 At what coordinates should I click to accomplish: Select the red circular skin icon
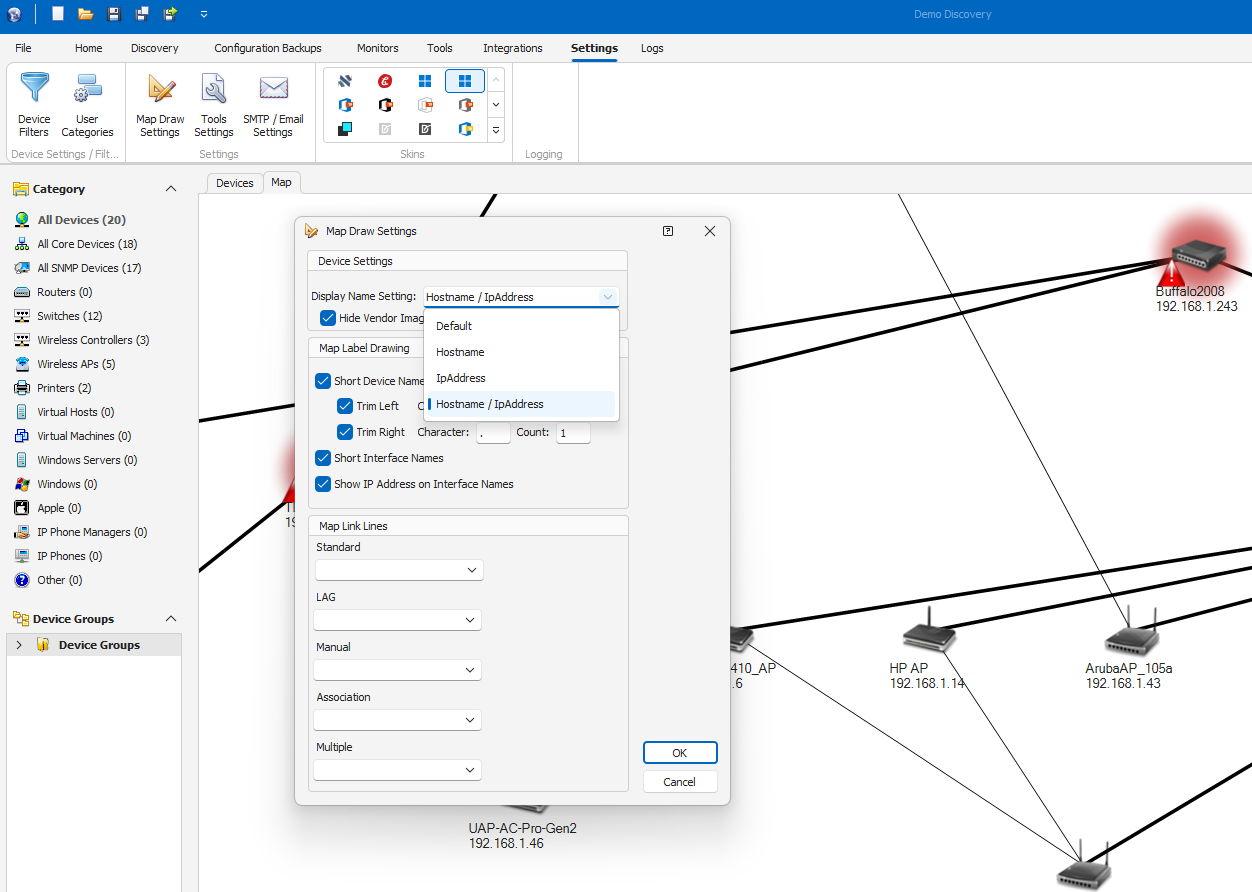pos(385,81)
